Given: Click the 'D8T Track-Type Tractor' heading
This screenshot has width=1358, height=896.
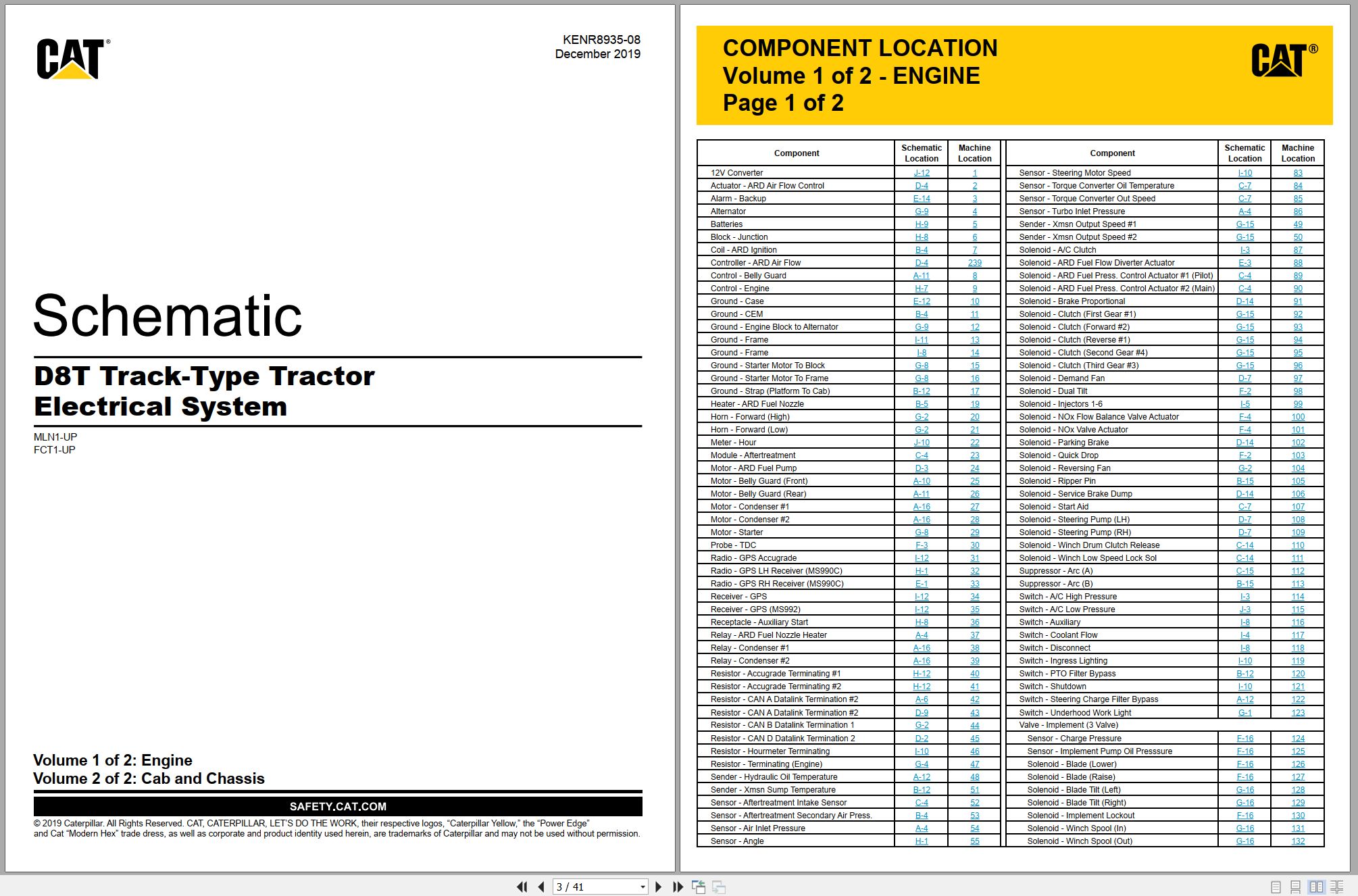Looking at the screenshot, I should coord(204,376).
